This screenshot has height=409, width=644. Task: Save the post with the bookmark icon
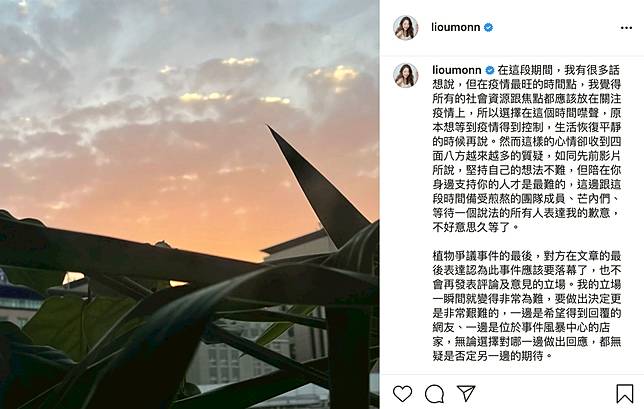tap(624, 393)
